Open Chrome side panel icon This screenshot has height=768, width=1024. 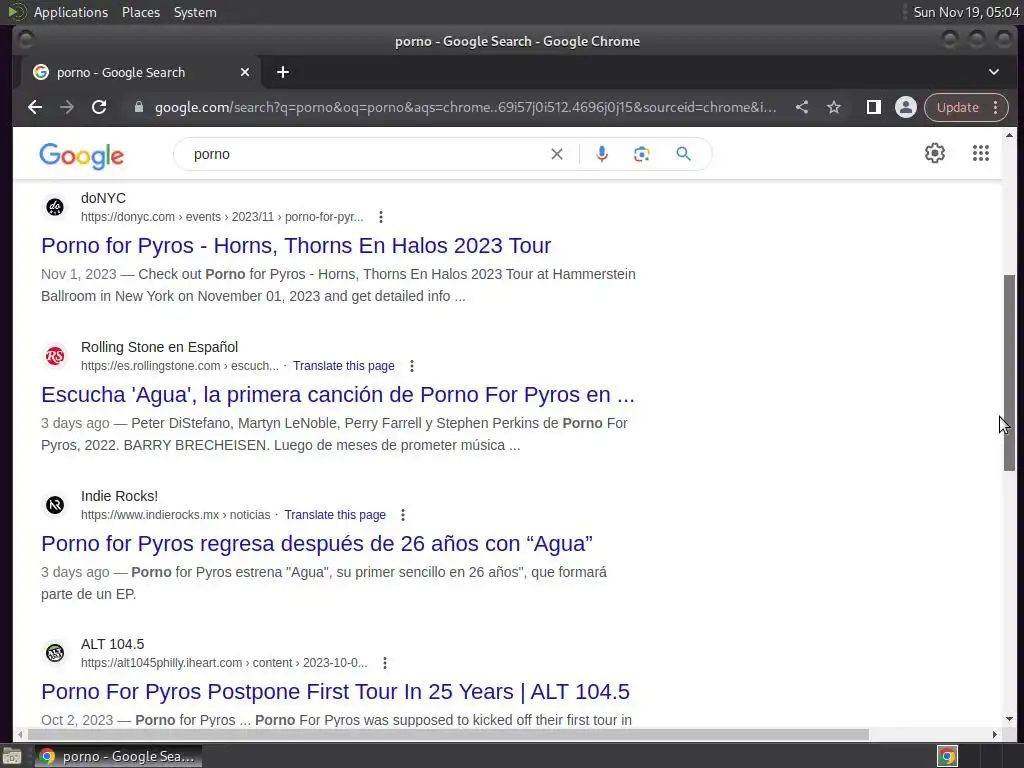coord(874,107)
